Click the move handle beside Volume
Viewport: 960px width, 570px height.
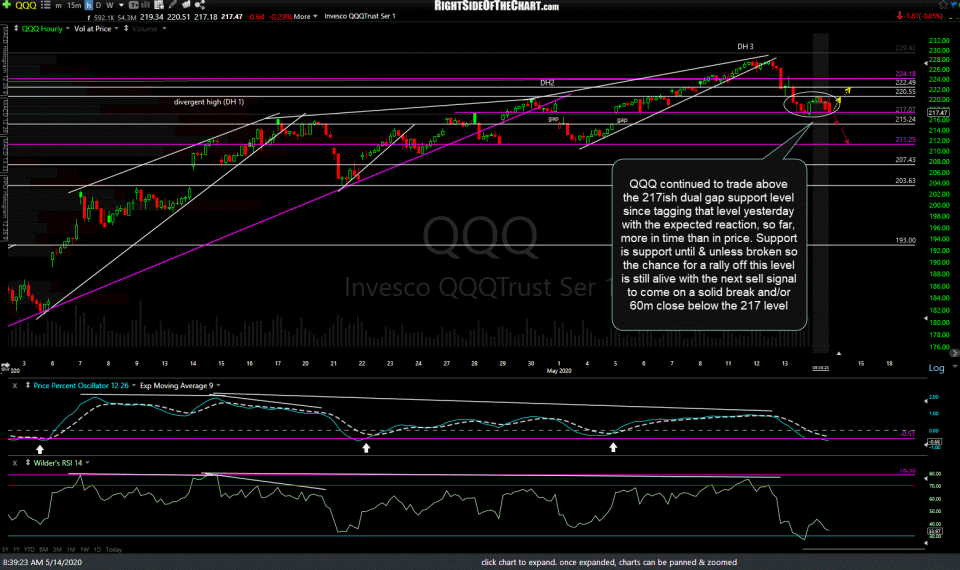[x=126, y=28]
